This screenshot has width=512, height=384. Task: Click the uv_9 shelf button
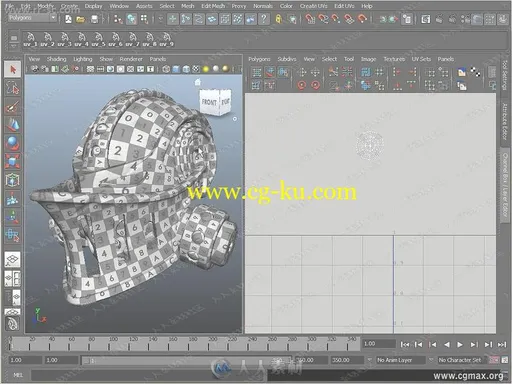coord(166,40)
